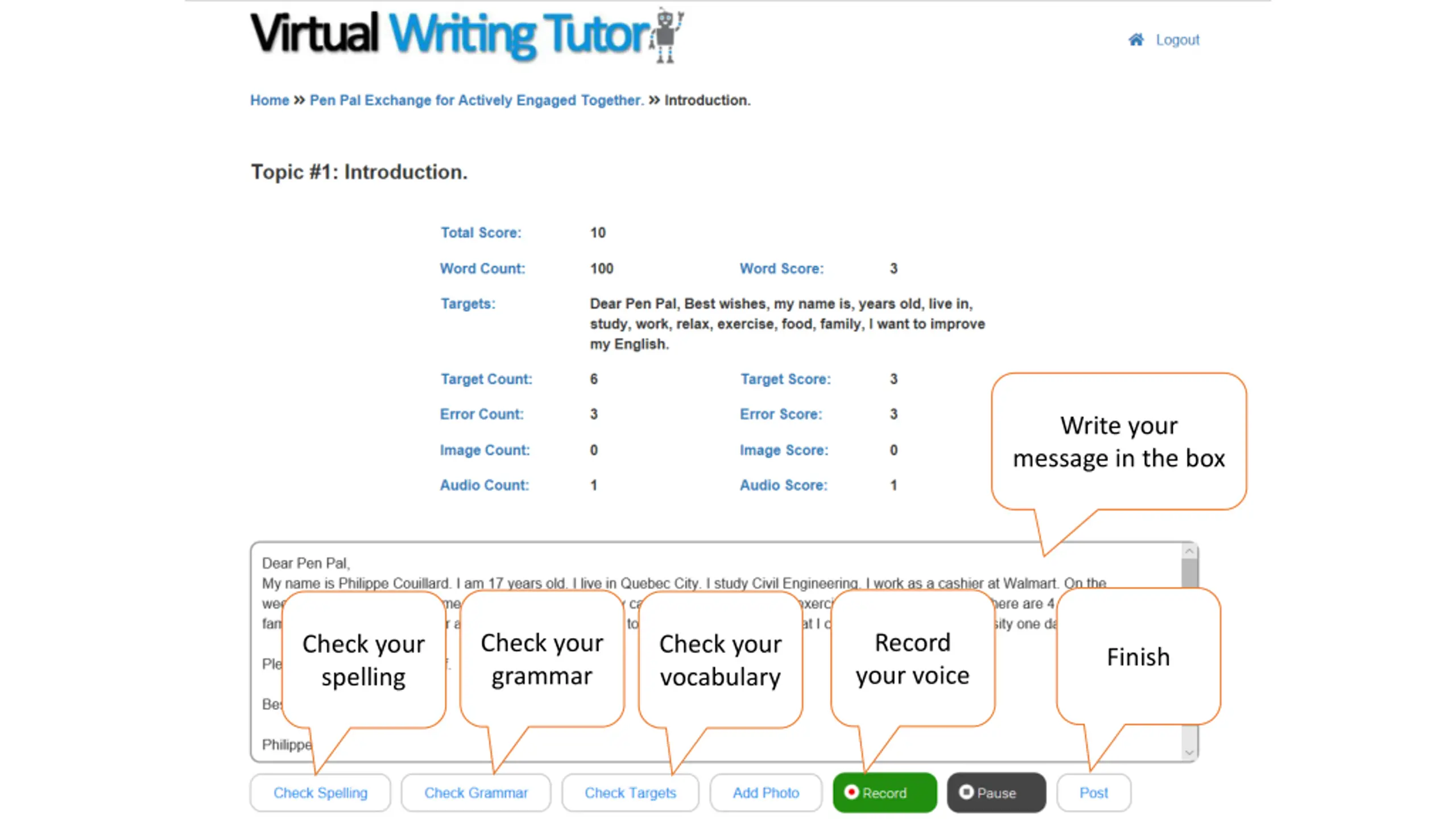Click the message box scrollbar thumb
Image resolution: width=1456 pixels, height=819 pixels.
point(1189,573)
